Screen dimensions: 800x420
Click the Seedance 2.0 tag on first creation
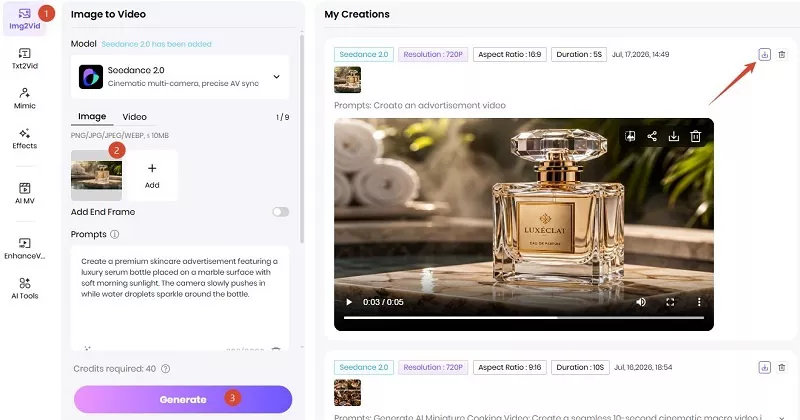pos(364,54)
